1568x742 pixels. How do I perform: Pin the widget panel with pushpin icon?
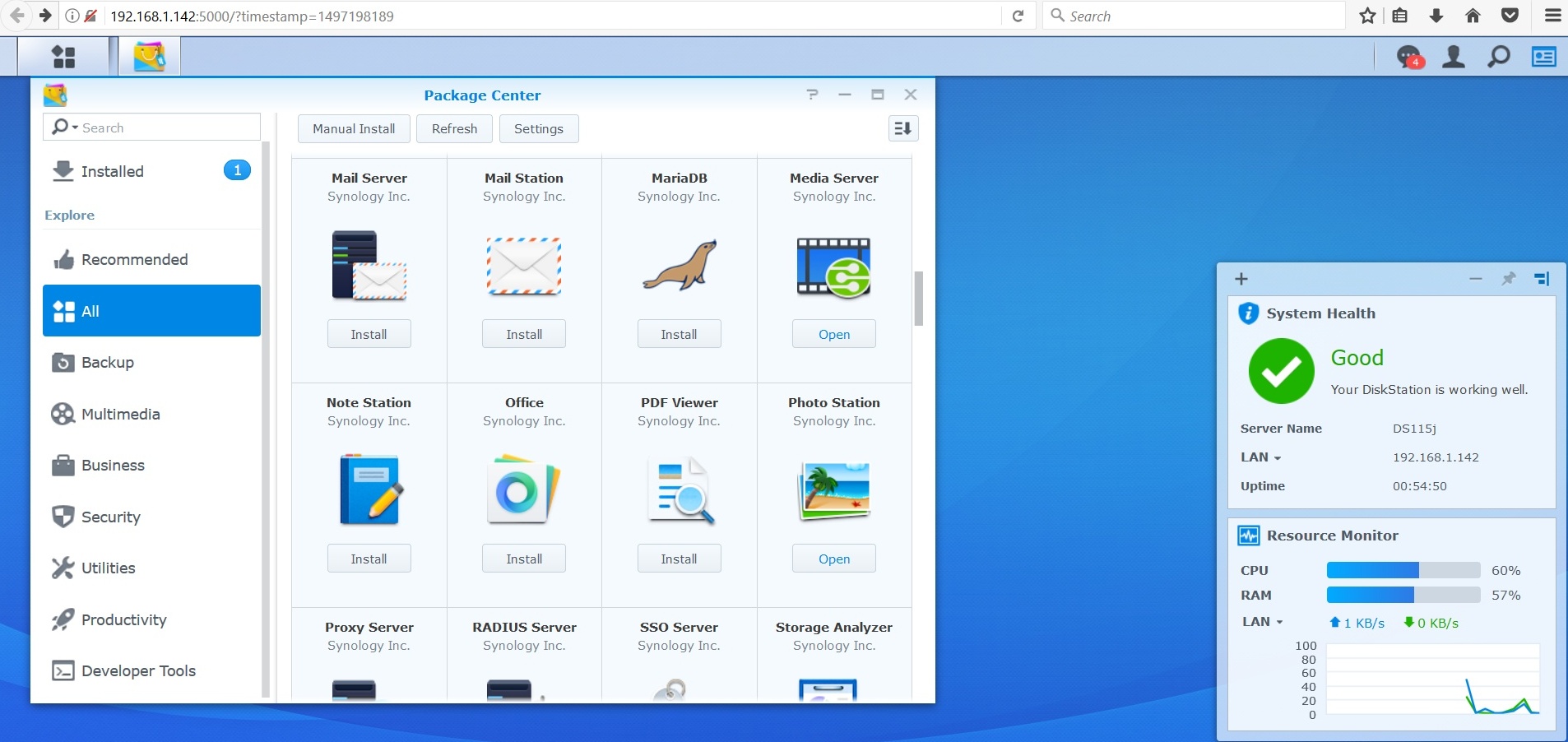[1508, 279]
